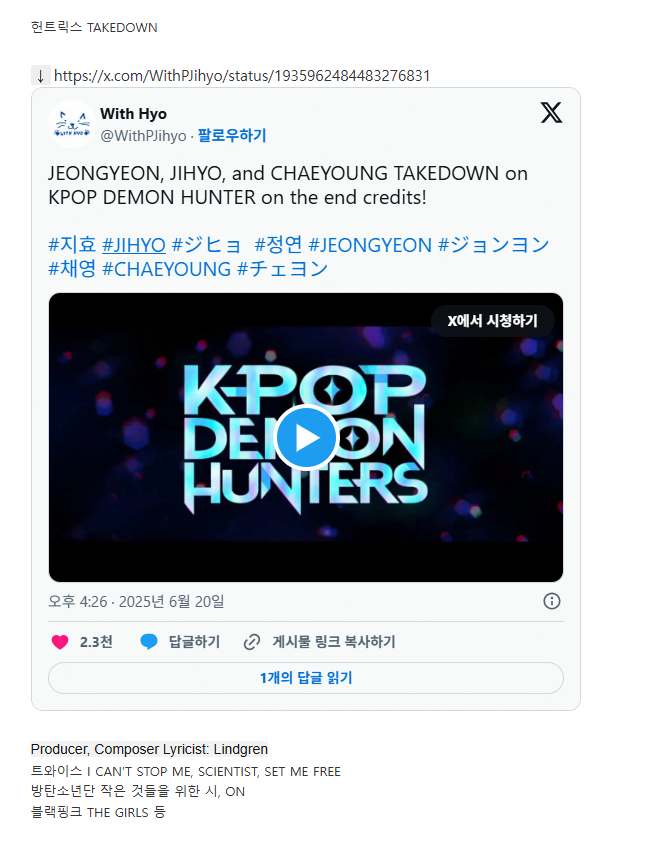Open the x.com WithPJihyo status URL
The image size is (663, 842).
[242, 76]
